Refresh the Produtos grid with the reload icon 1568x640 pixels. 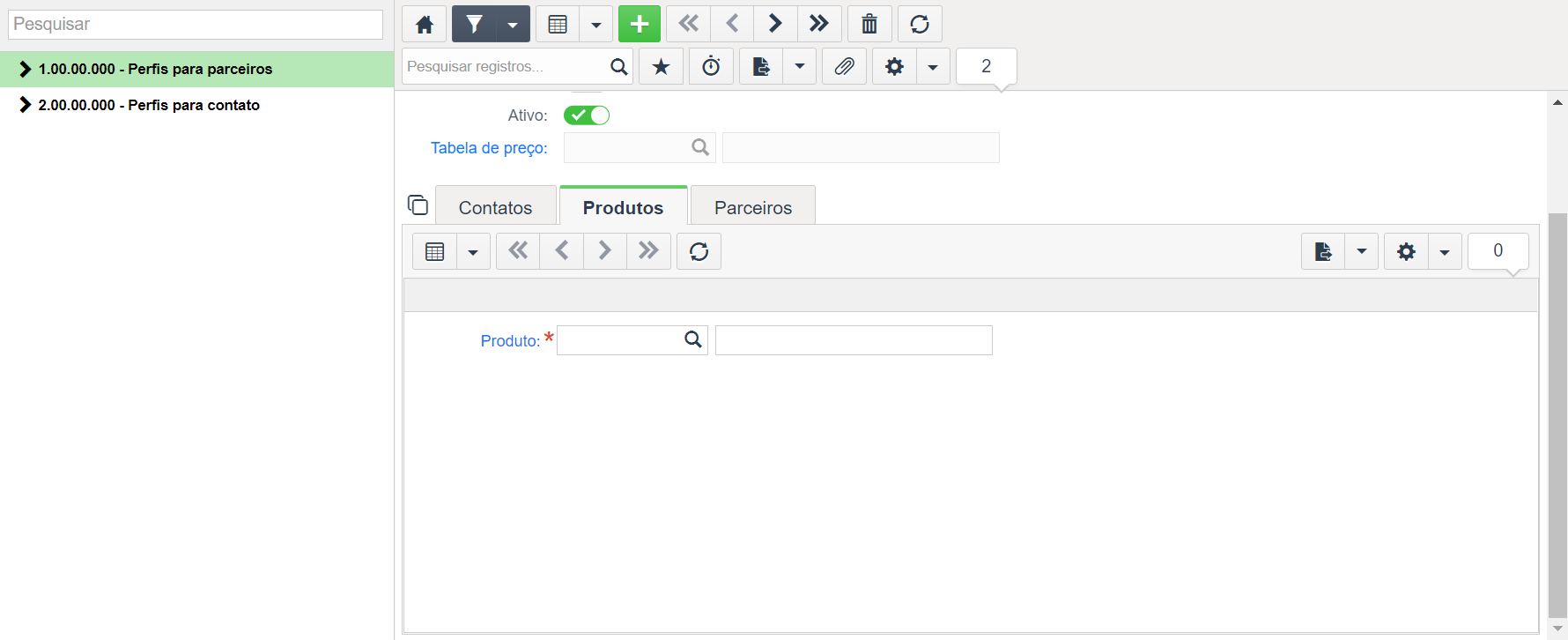(699, 251)
